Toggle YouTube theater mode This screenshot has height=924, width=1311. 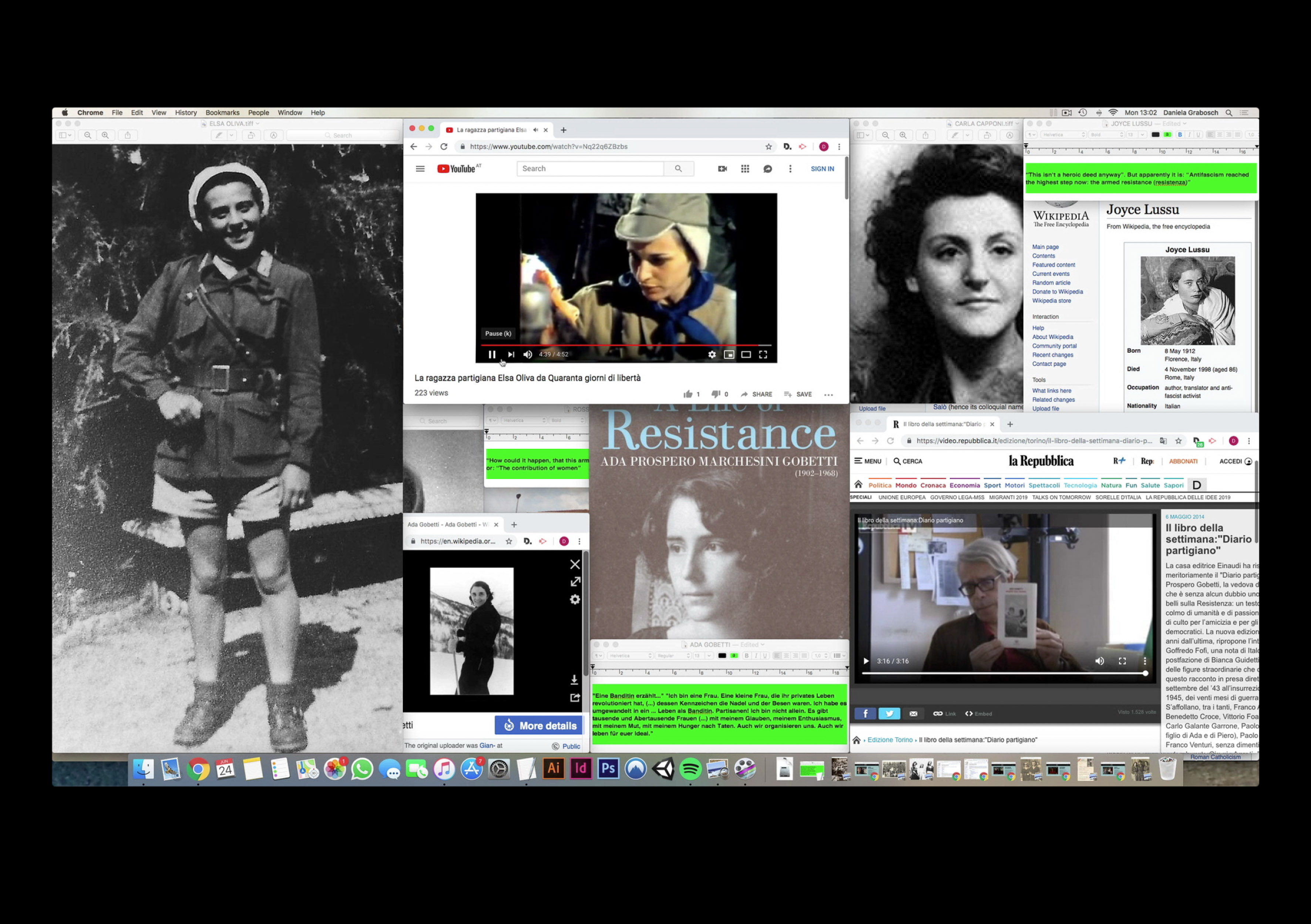pyautogui.click(x=746, y=355)
